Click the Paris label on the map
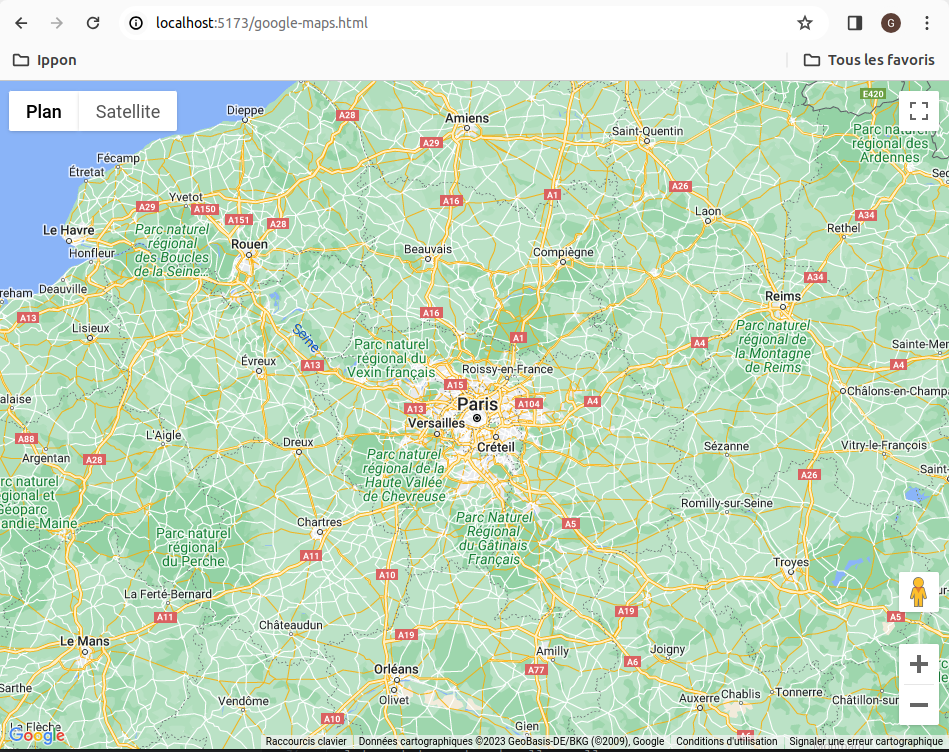 pos(477,403)
